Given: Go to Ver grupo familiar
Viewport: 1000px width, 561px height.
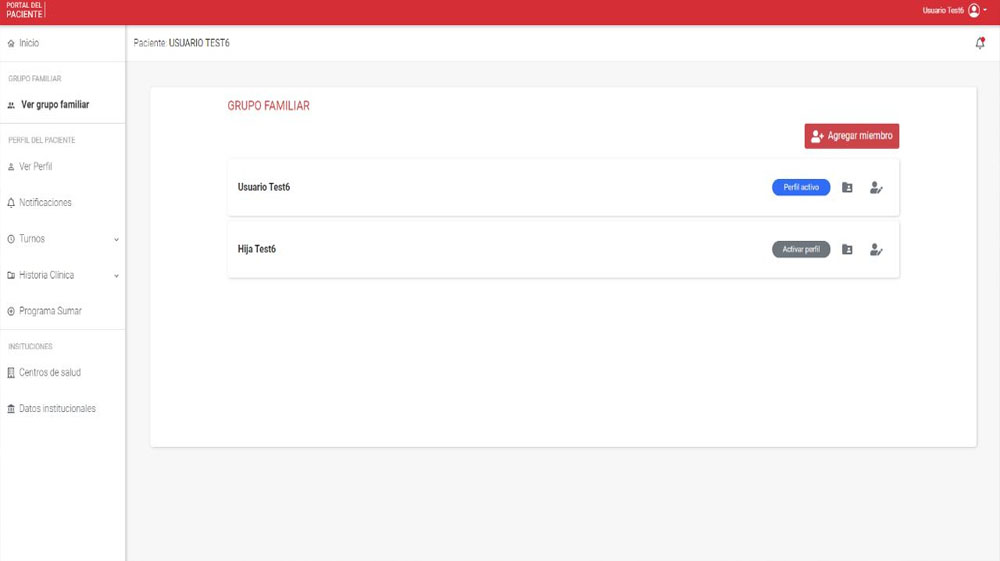Looking at the screenshot, I should 54,105.
